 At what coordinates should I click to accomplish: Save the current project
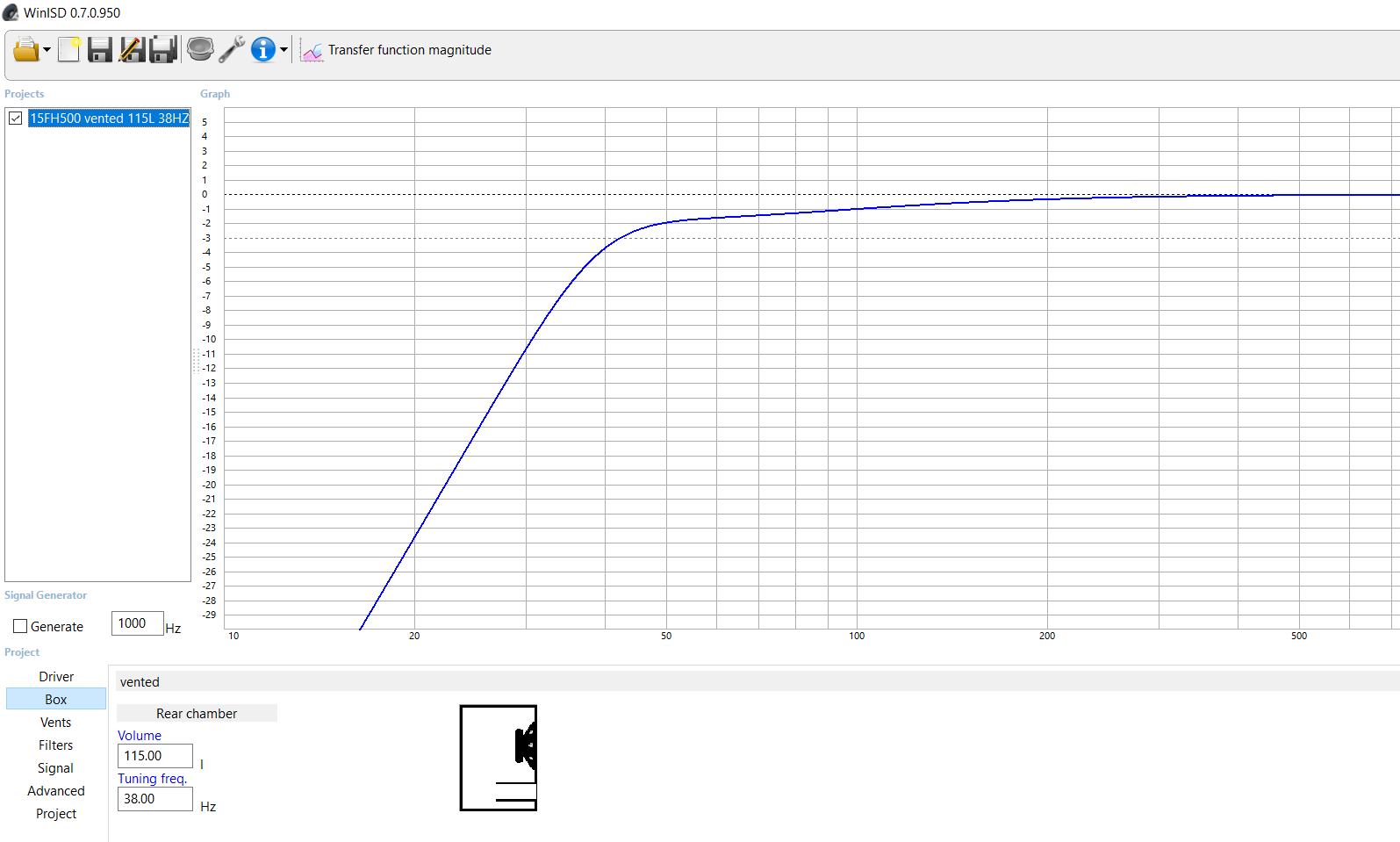[100, 50]
